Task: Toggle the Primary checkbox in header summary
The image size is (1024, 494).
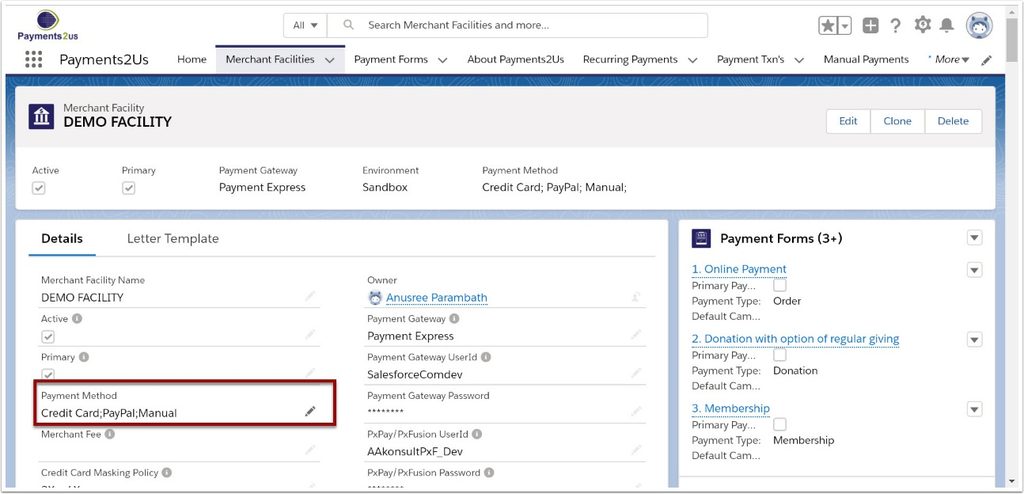Action: [x=129, y=188]
